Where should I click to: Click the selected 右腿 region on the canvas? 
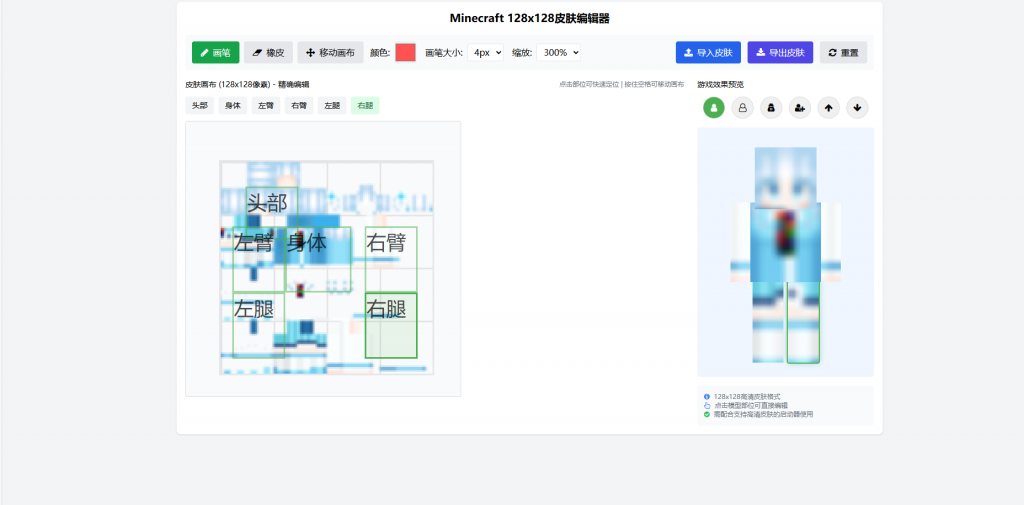(x=391, y=325)
